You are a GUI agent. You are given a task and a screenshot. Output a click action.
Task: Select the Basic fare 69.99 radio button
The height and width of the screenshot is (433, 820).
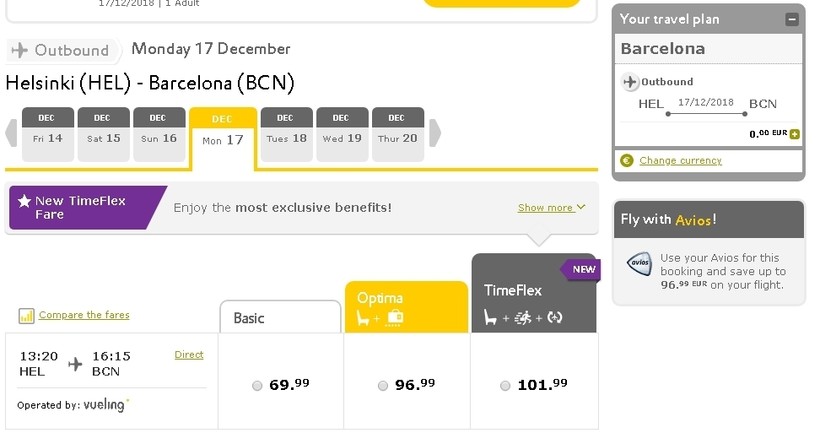258,385
